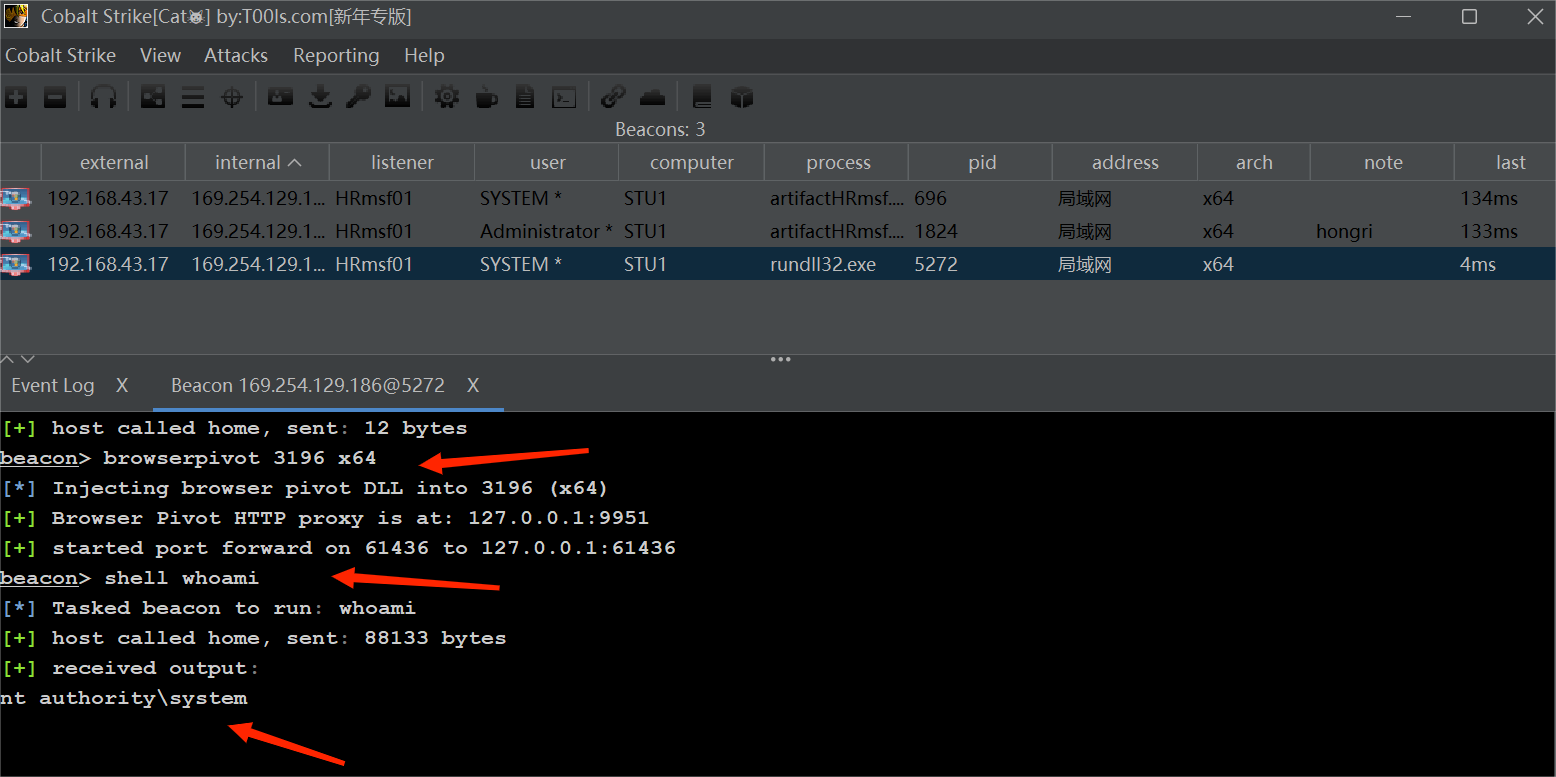Sort sessions by the external column header

click(113, 163)
